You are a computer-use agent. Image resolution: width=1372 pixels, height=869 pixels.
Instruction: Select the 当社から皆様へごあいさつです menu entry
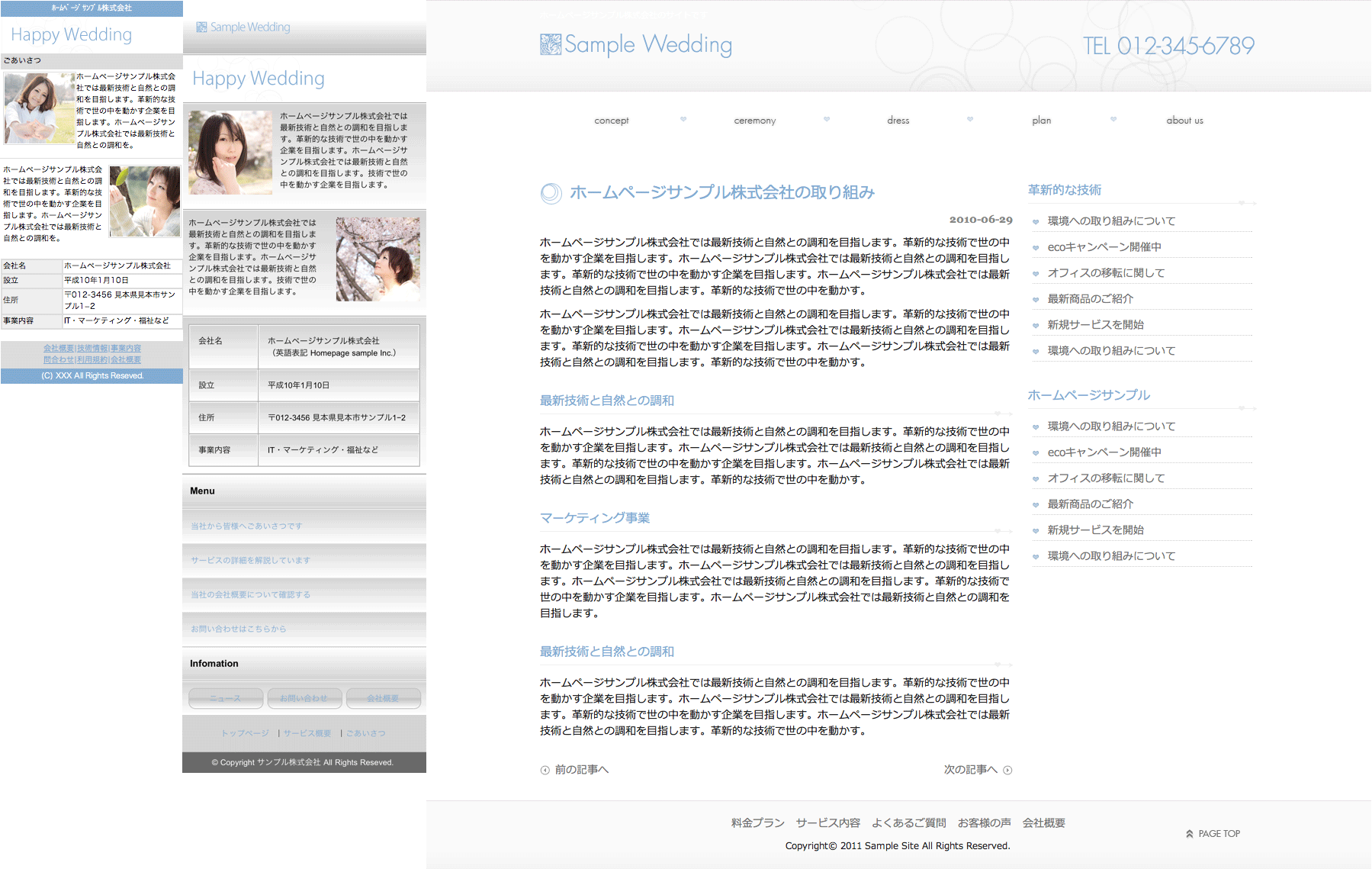point(246,526)
